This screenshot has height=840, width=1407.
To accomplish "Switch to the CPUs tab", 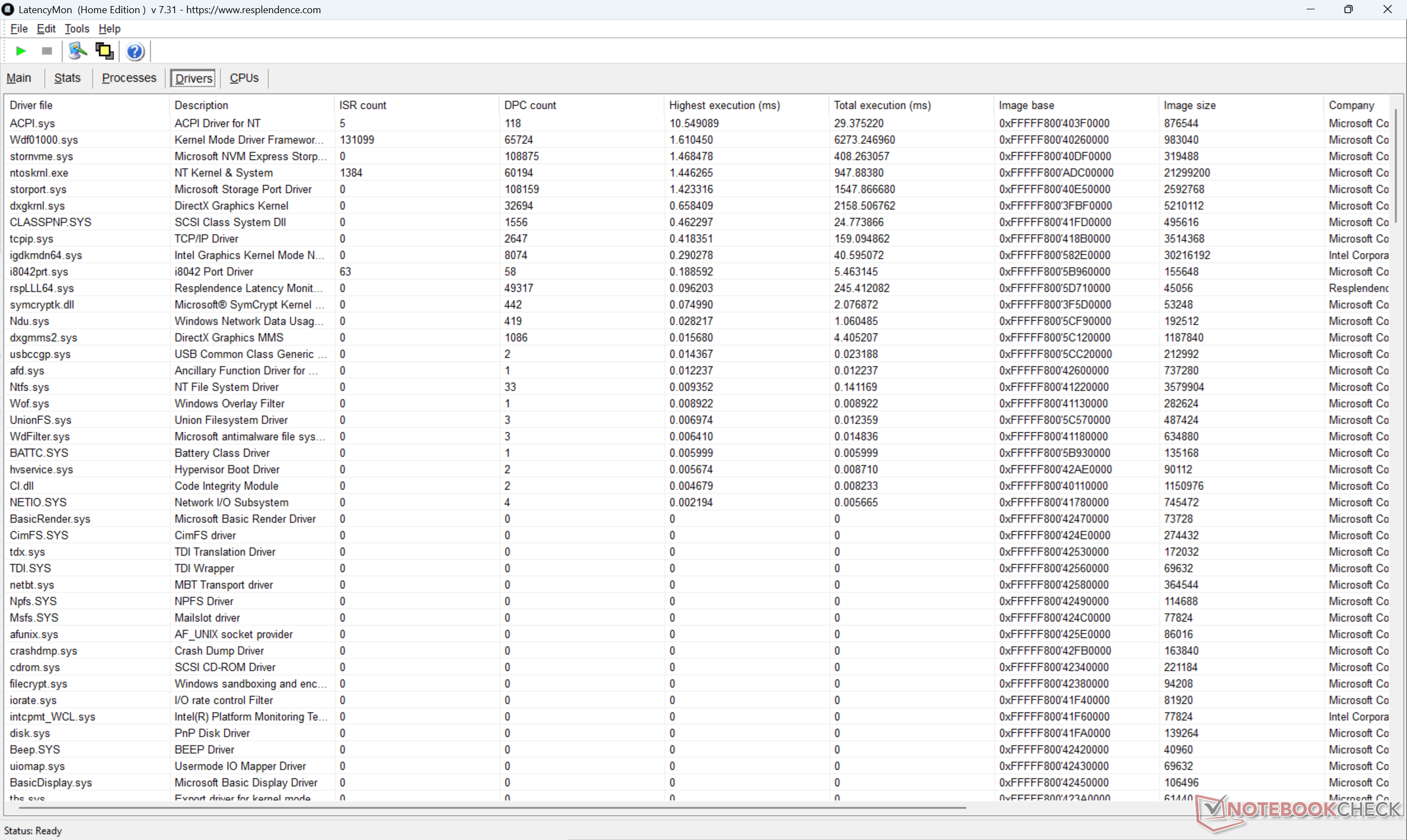I will click(244, 77).
